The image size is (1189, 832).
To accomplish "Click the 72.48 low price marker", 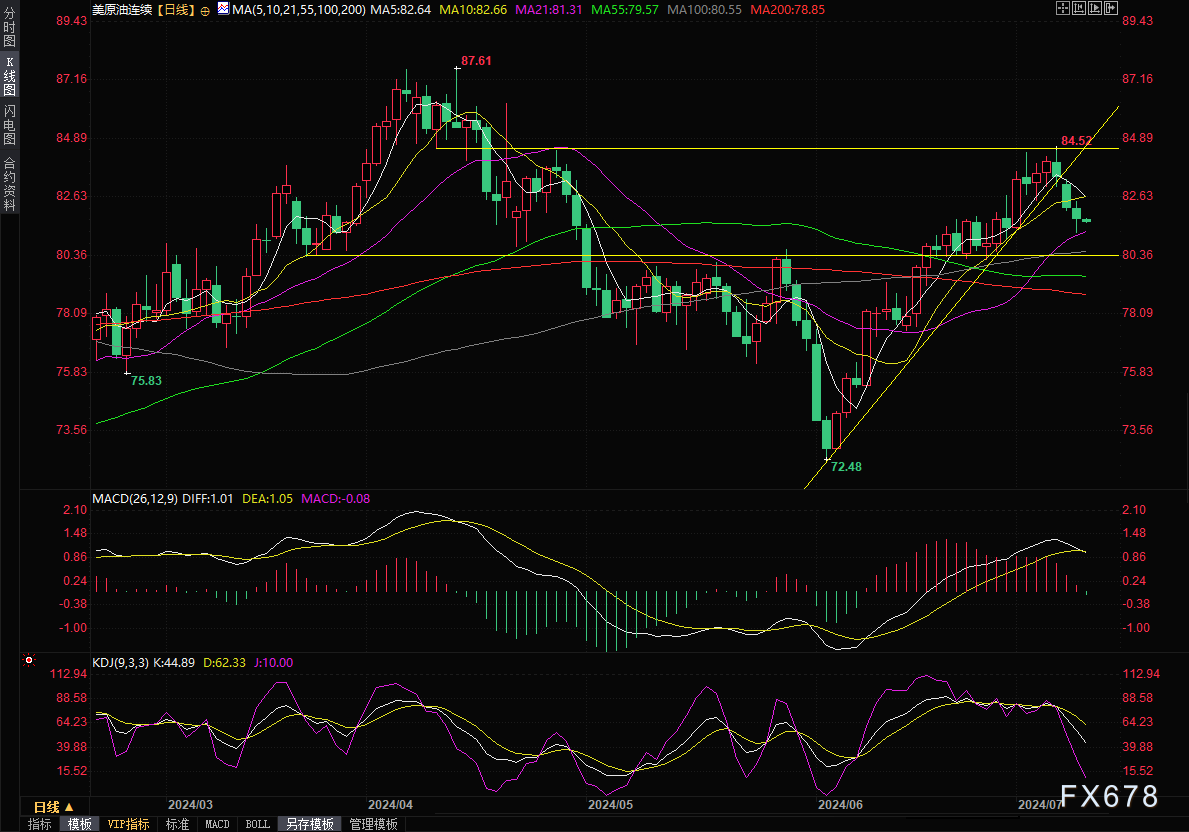I will point(845,467).
